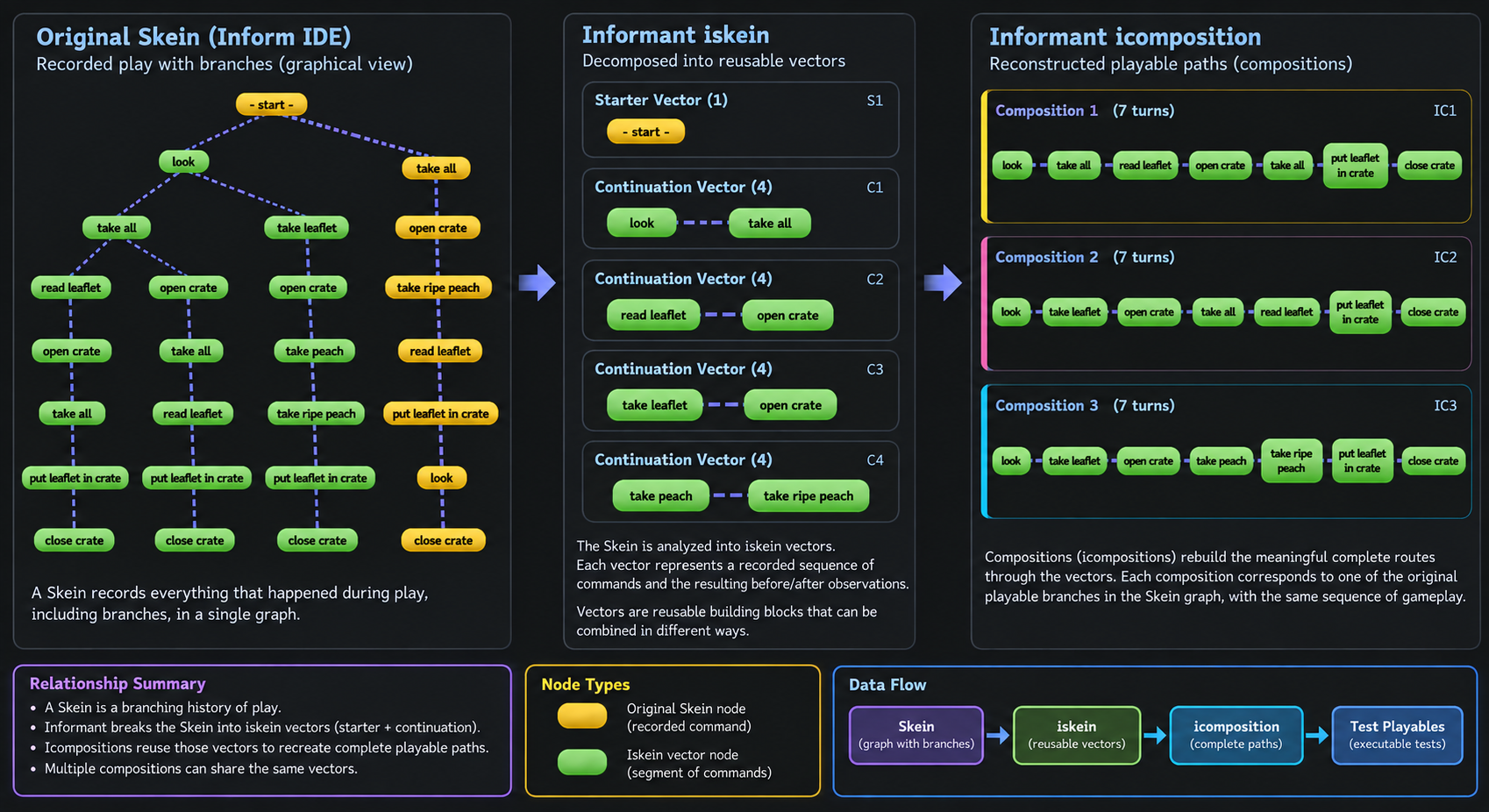This screenshot has height=812, width=1489.
Task: Click 'take ripe peach' node in Composition 3
Action: click(1291, 460)
